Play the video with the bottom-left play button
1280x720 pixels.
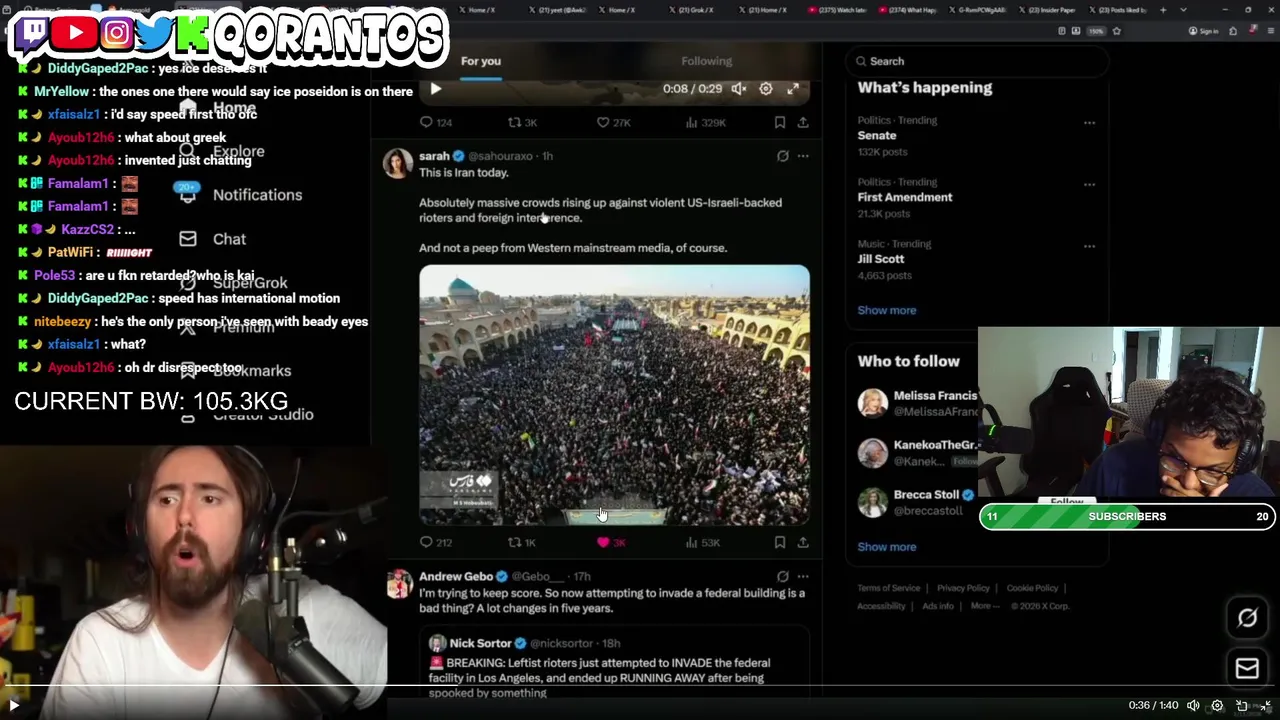pos(14,705)
